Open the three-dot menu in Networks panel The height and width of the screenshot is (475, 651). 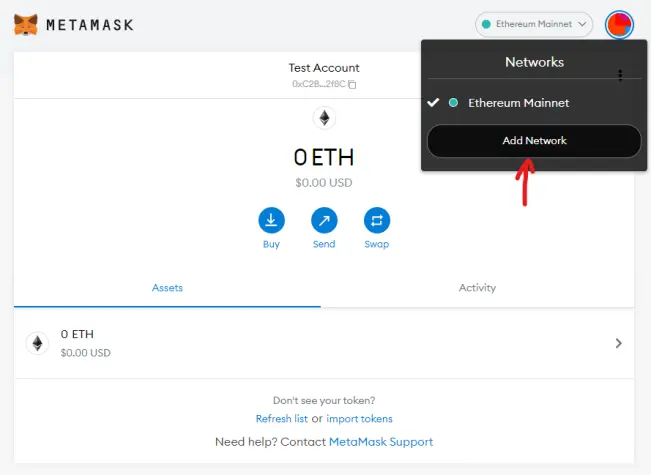pyautogui.click(x=620, y=75)
